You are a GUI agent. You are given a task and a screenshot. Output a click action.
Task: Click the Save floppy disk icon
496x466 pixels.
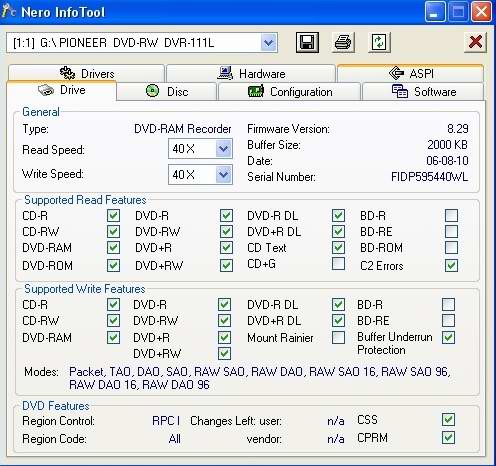(x=307, y=42)
